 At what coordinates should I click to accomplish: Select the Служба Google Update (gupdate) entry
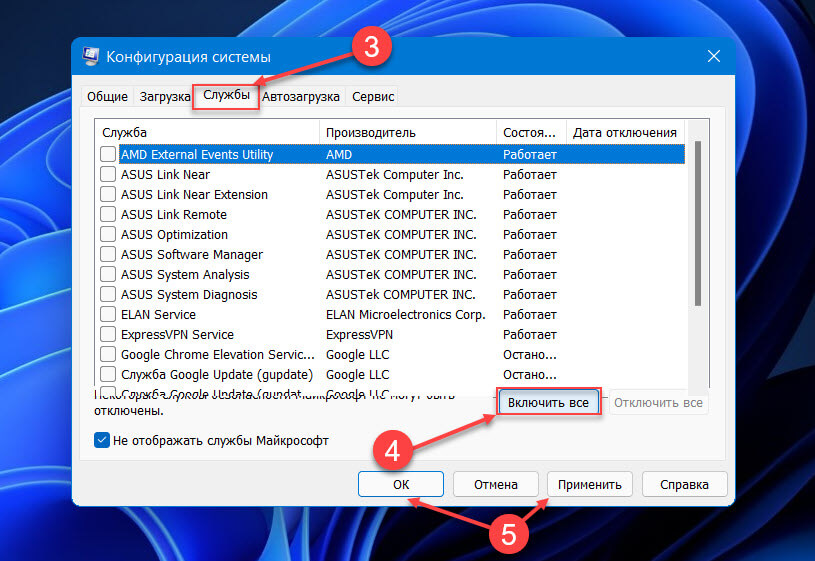click(217, 375)
